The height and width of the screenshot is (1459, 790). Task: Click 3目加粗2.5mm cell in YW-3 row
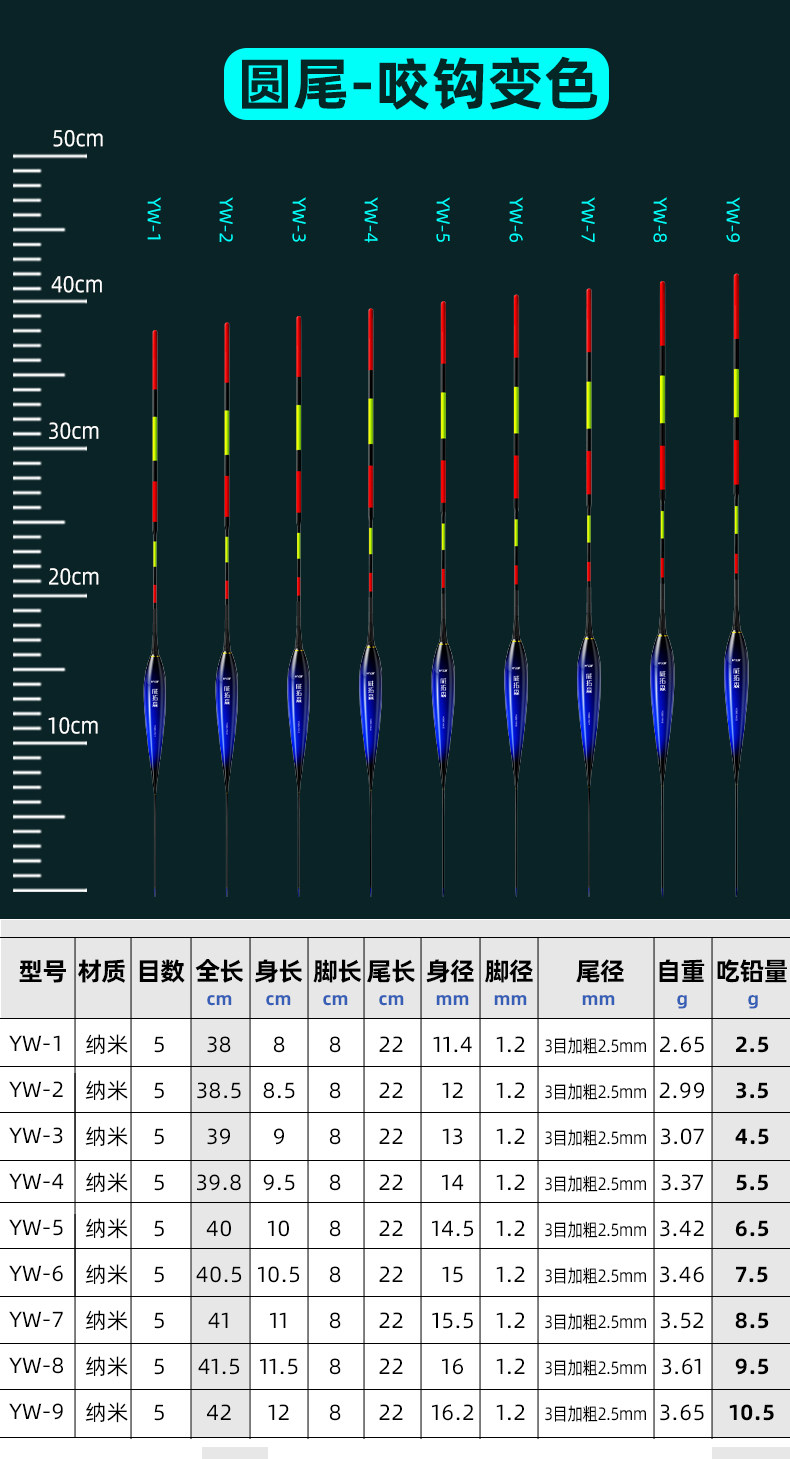pos(596,1137)
